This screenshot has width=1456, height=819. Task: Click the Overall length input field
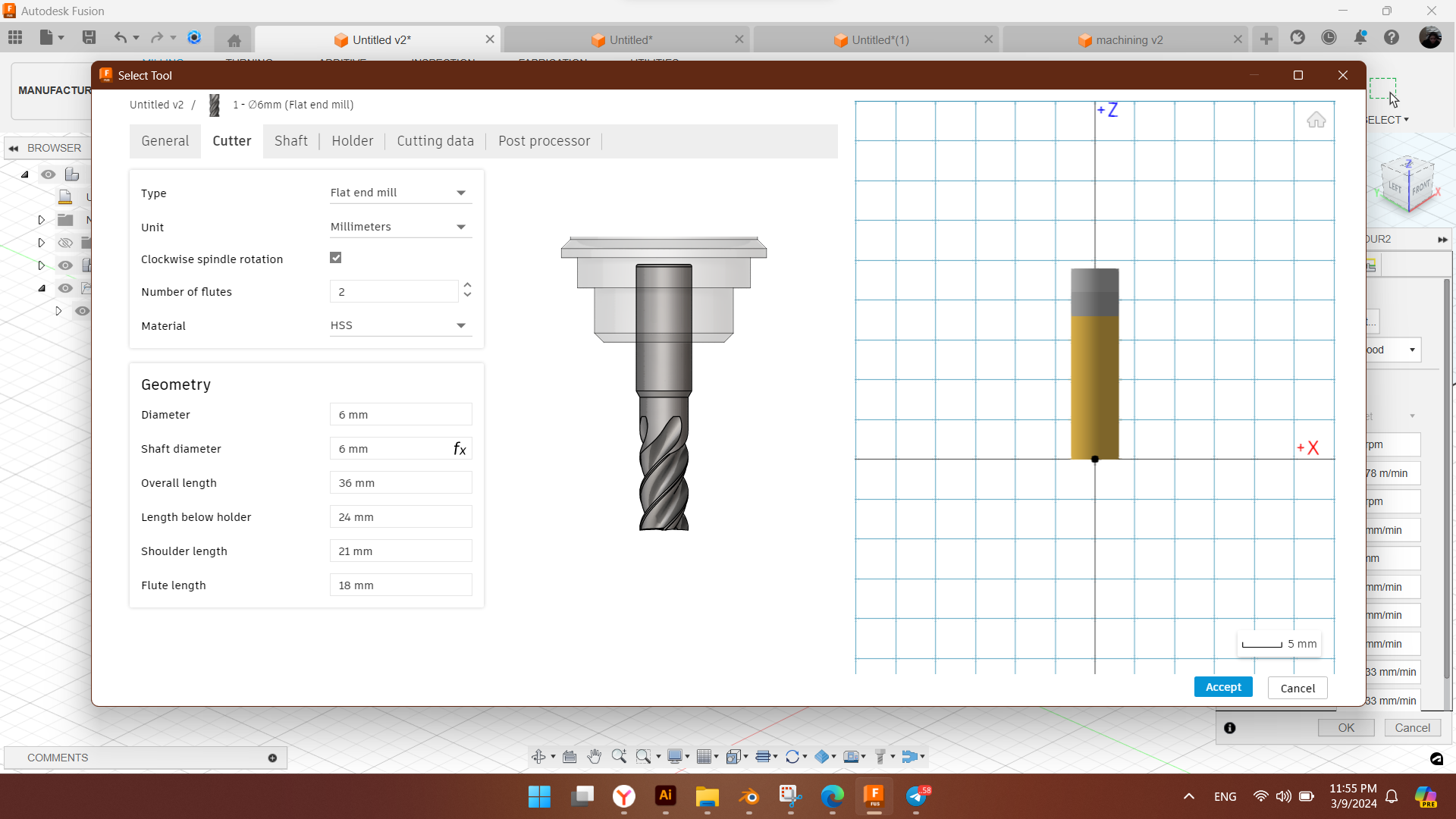point(400,483)
